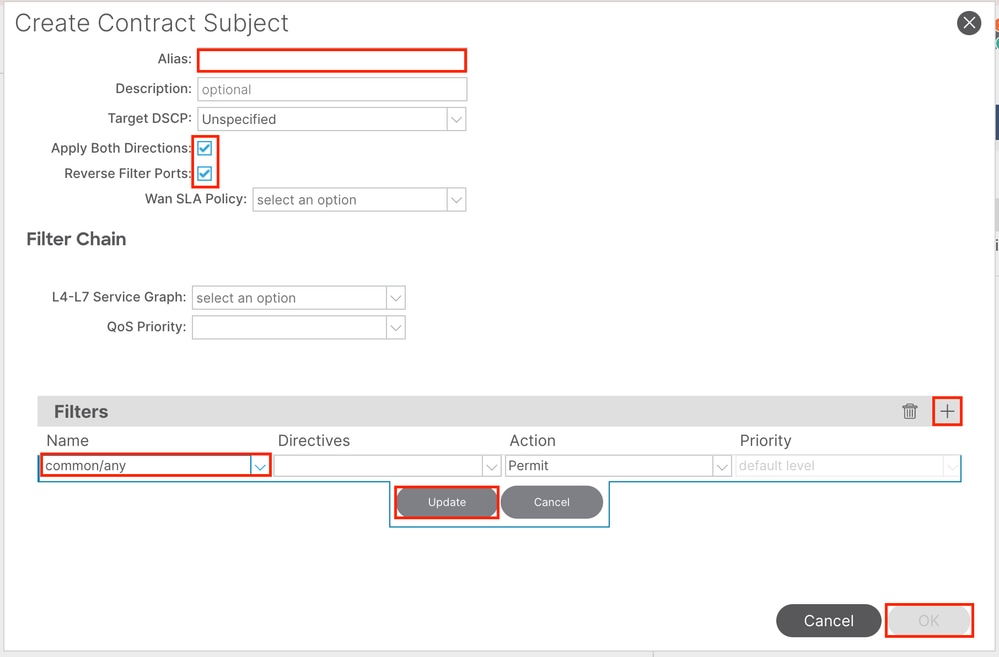Open L4-L7 Service Graph dropdown

395,298
